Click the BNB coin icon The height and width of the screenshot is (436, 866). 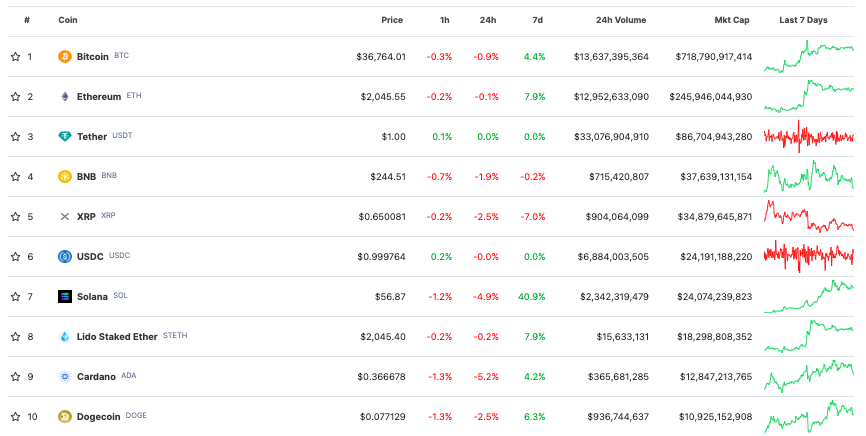[65, 177]
